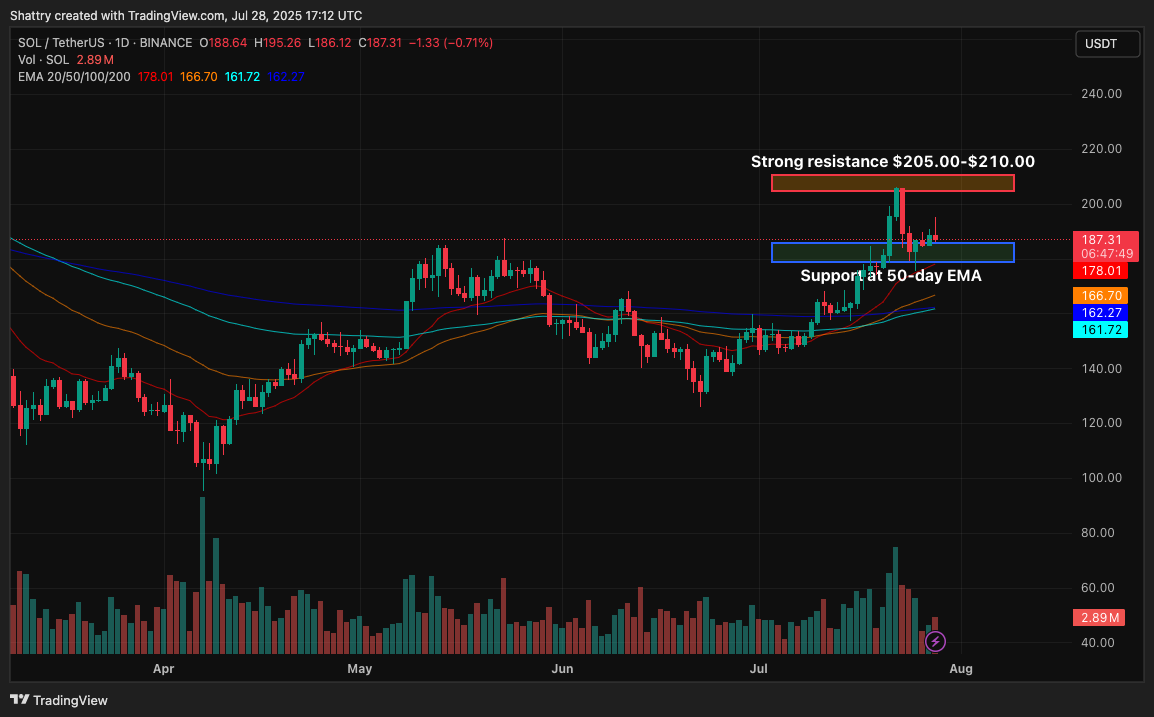Click the red 178.01 EMA price label
Viewport: 1154px width, 717px height.
point(1100,270)
